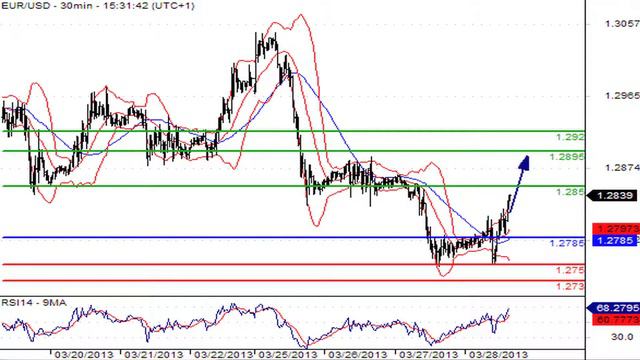Click the blue 1.2785 pivot label on chart
The image size is (640, 360).
[x=567, y=243]
